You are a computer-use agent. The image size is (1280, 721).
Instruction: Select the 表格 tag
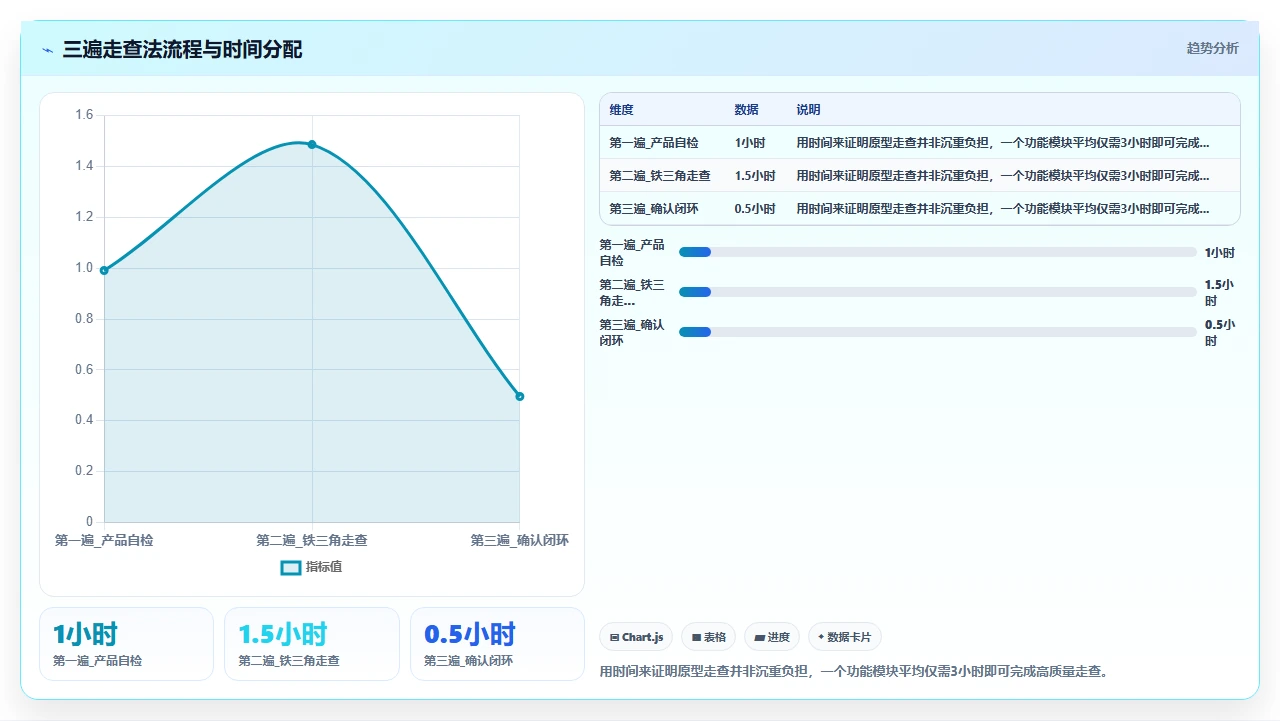[x=709, y=637]
